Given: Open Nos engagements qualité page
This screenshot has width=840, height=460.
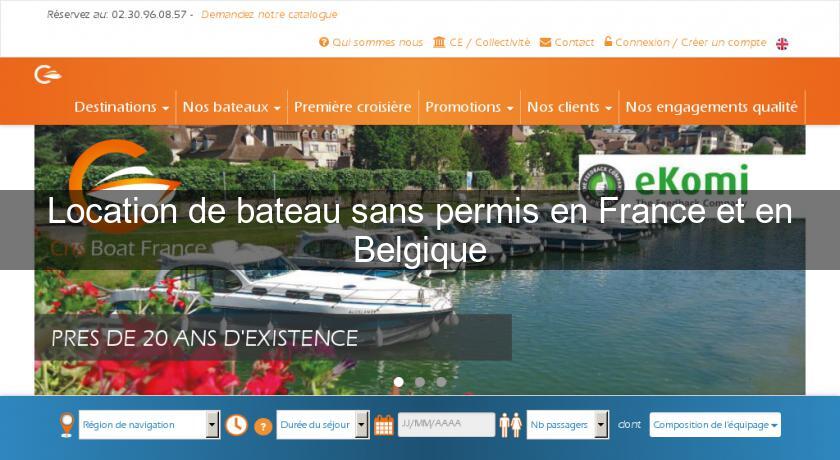Looking at the screenshot, I should (x=712, y=107).
